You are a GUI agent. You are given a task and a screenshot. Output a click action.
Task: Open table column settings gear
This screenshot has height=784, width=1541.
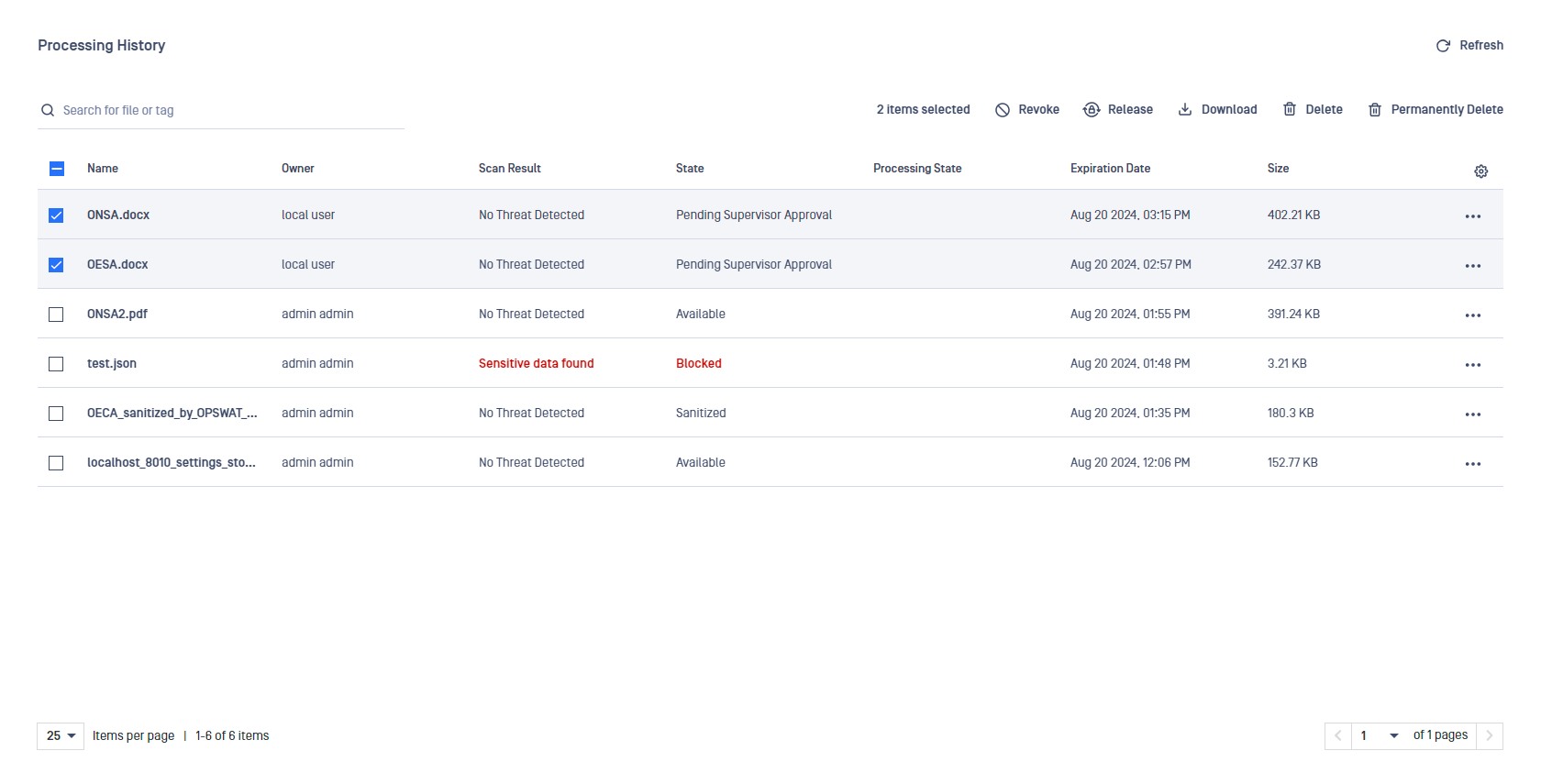pyautogui.click(x=1480, y=171)
